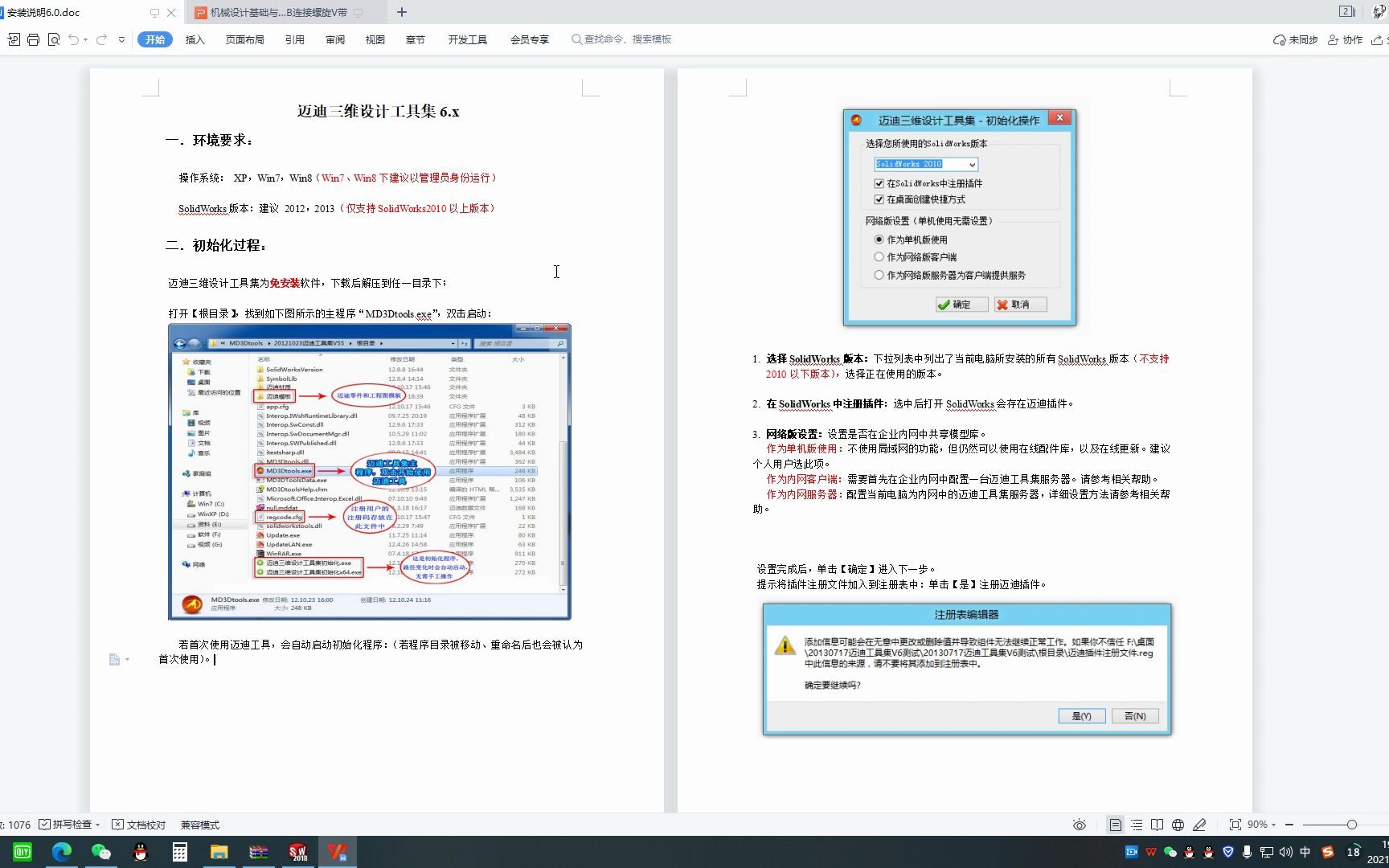1389x868 pixels.
Task: Switch to page layout view icon
Action: (1115, 825)
